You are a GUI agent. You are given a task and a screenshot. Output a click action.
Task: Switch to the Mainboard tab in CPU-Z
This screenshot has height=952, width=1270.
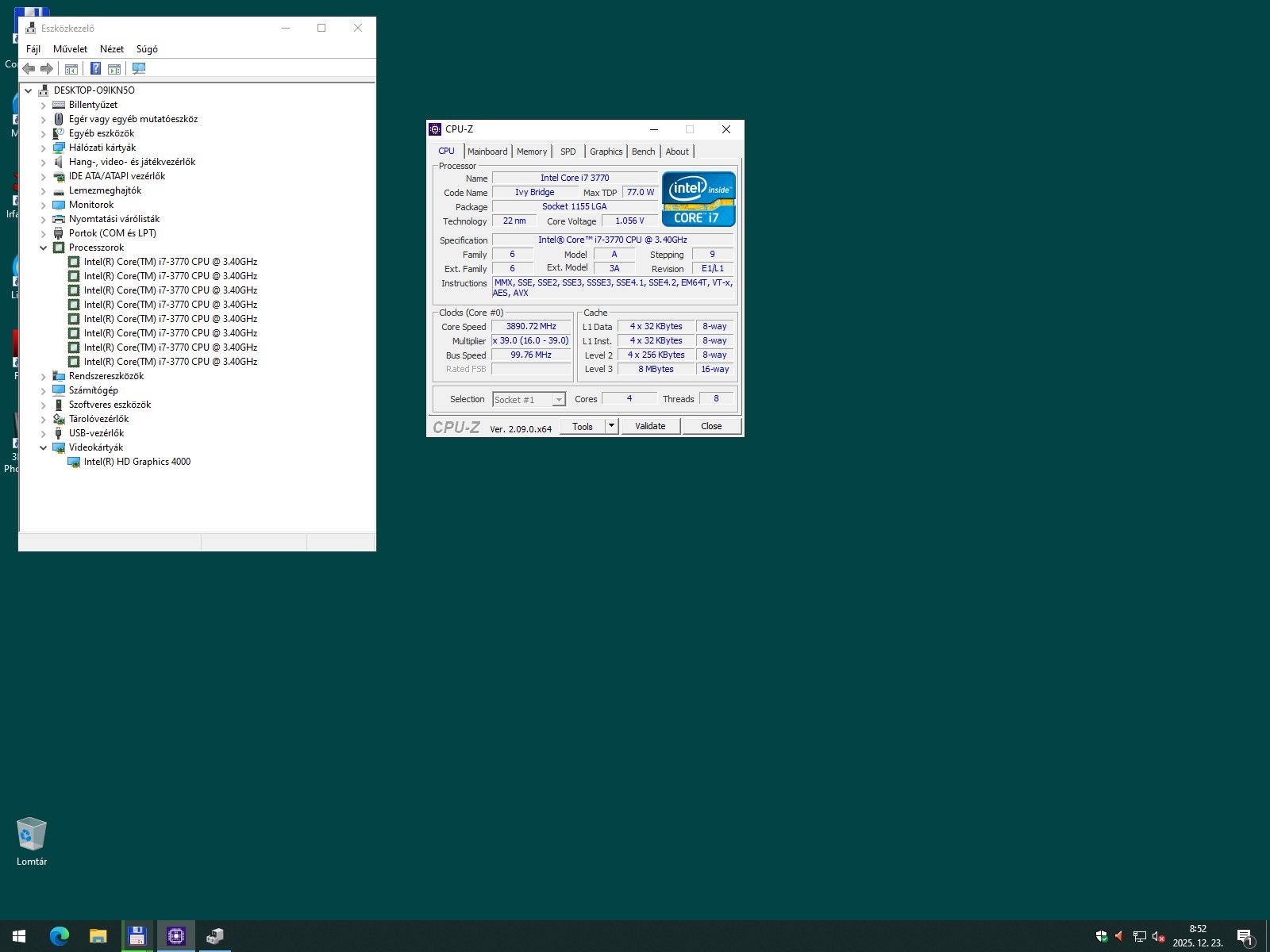(x=487, y=152)
